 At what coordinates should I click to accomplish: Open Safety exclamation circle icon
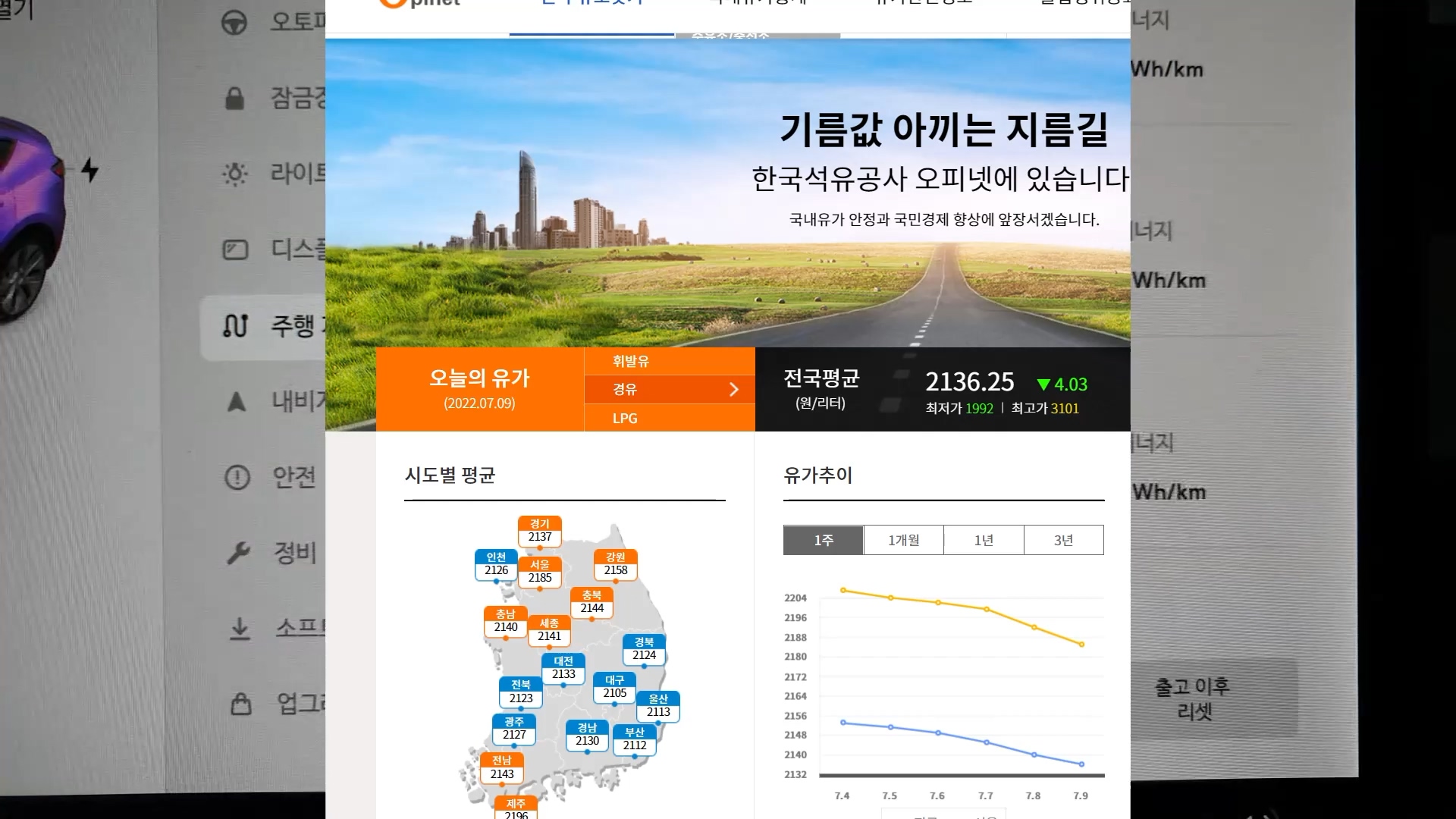point(237,477)
